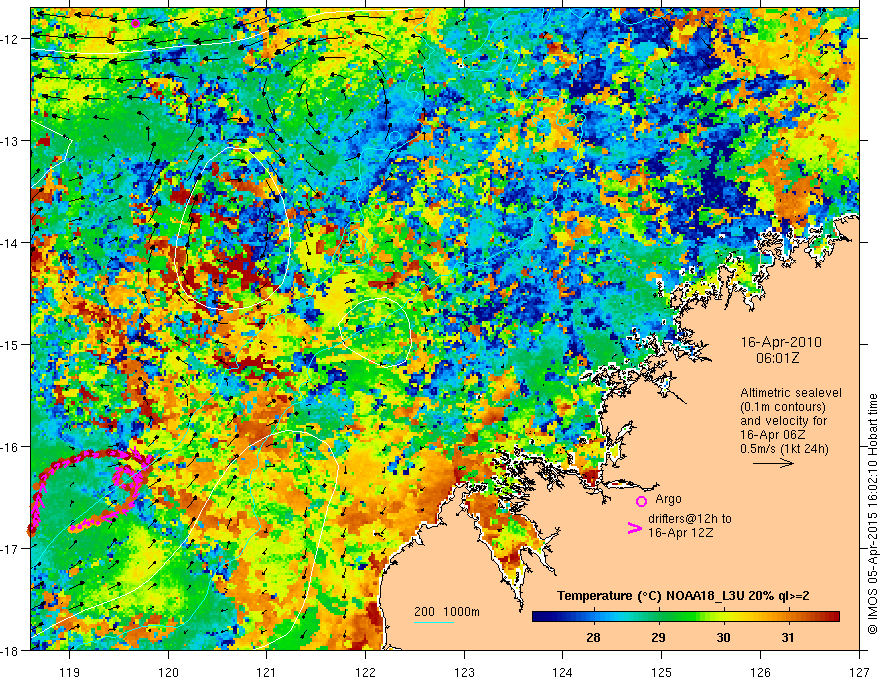This screenshot has height=680, width=880.
Task: Click the temperature color scale bar
Action: pyautogui.click(x=686, y=617)
